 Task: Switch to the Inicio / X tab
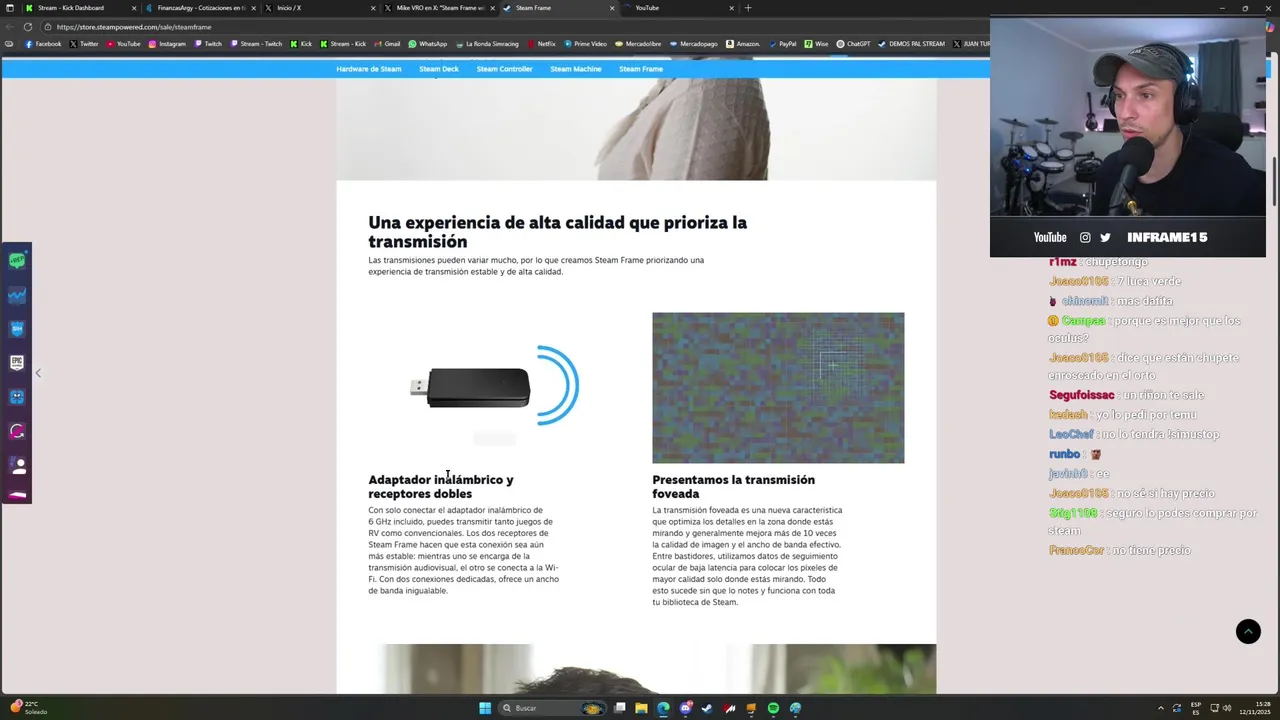pyautogui.click(x=320, y=8)
